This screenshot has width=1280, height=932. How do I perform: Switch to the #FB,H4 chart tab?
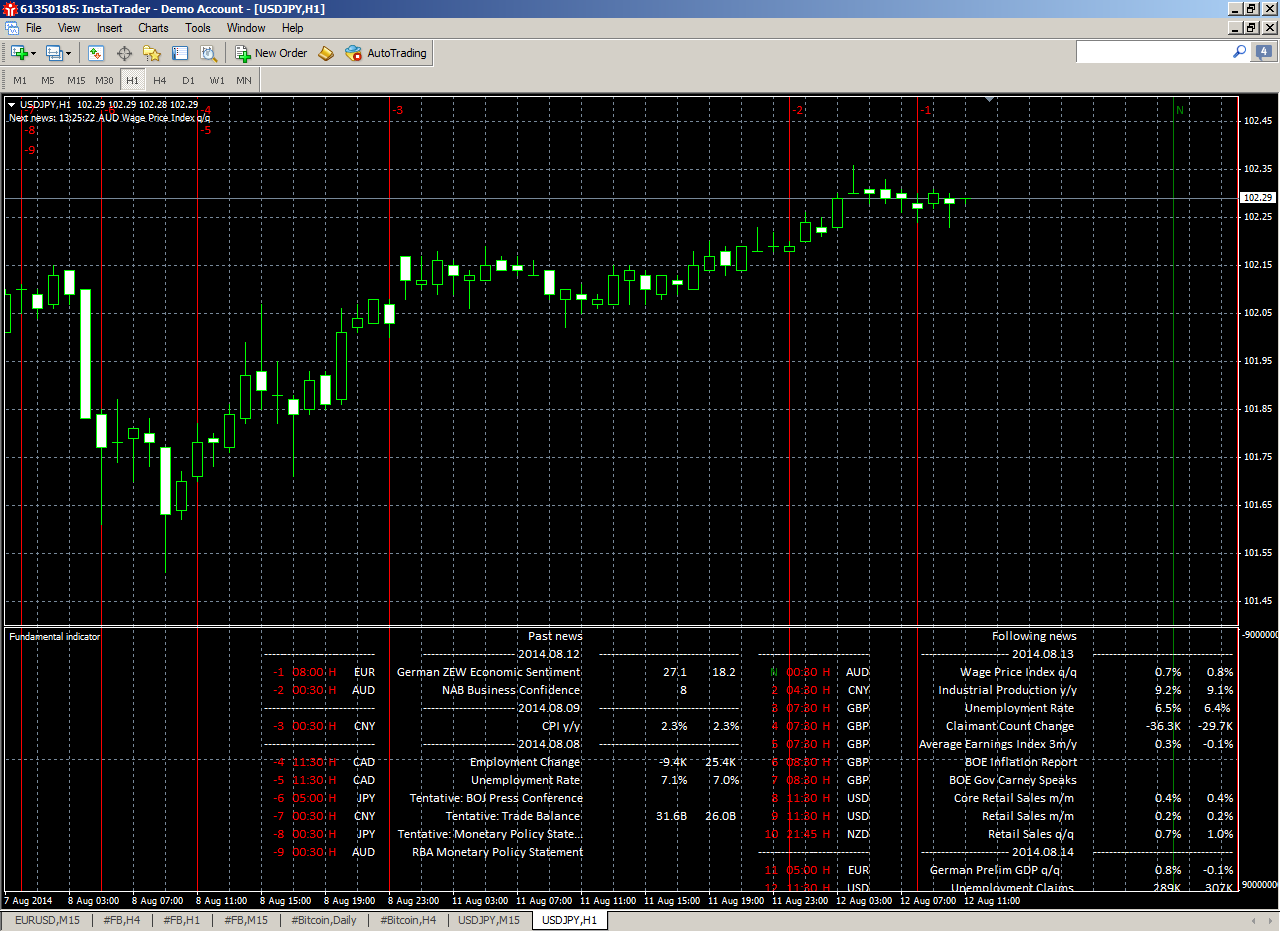pos(122,920)
